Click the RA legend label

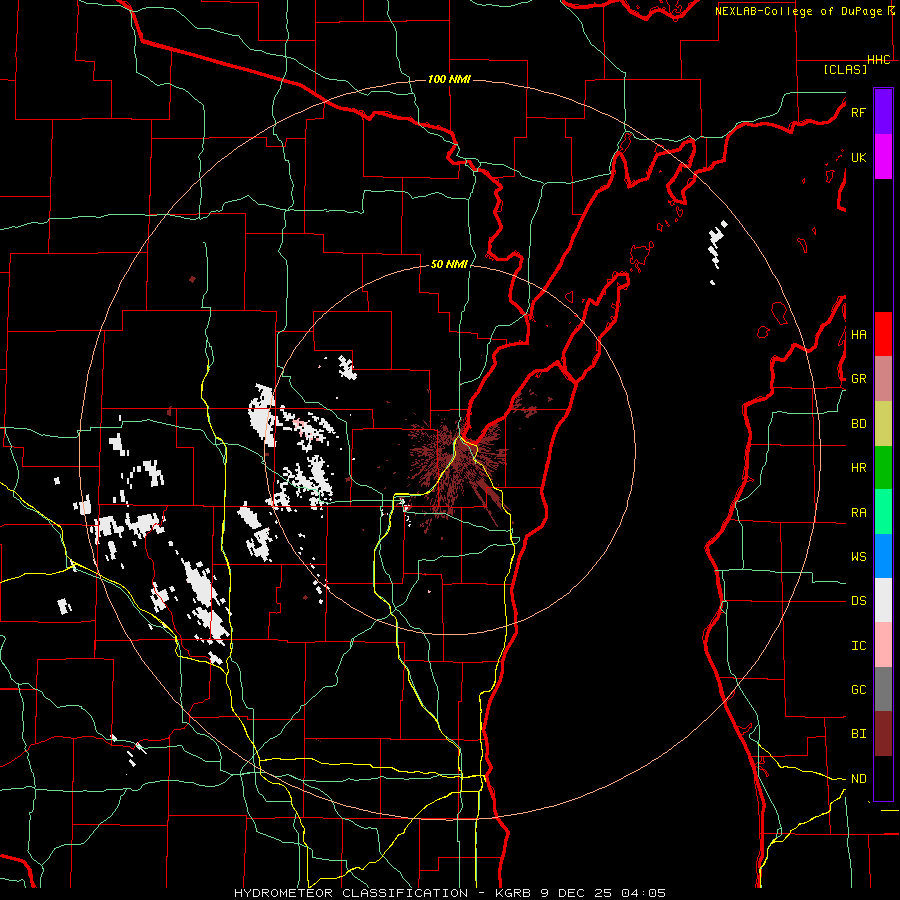858,513
